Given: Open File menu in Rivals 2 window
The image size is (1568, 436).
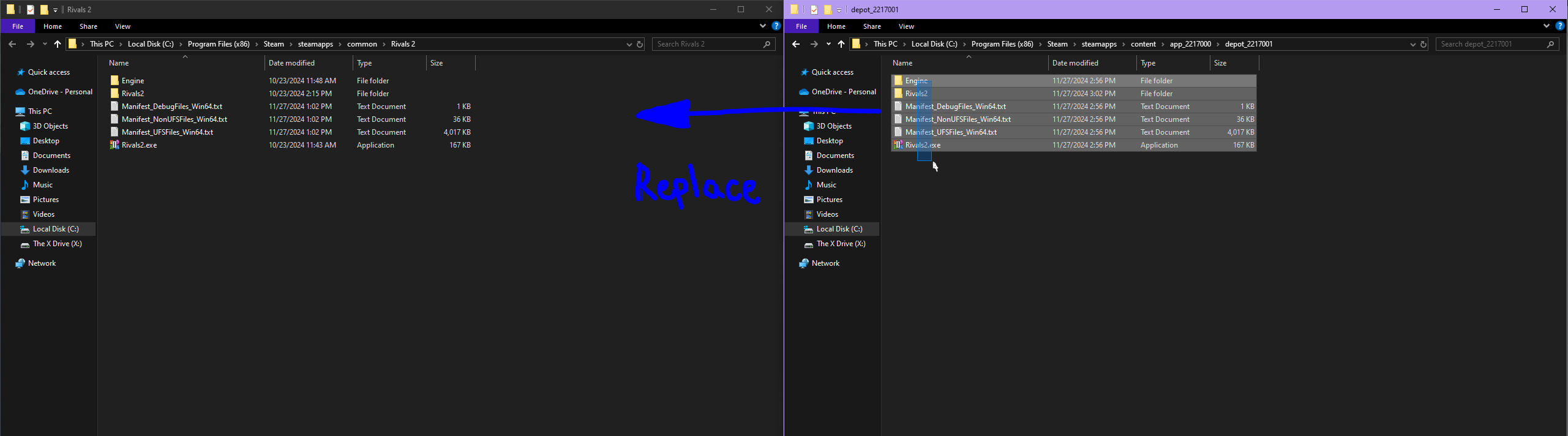Looking at the screenshot, I should [18, 26].
